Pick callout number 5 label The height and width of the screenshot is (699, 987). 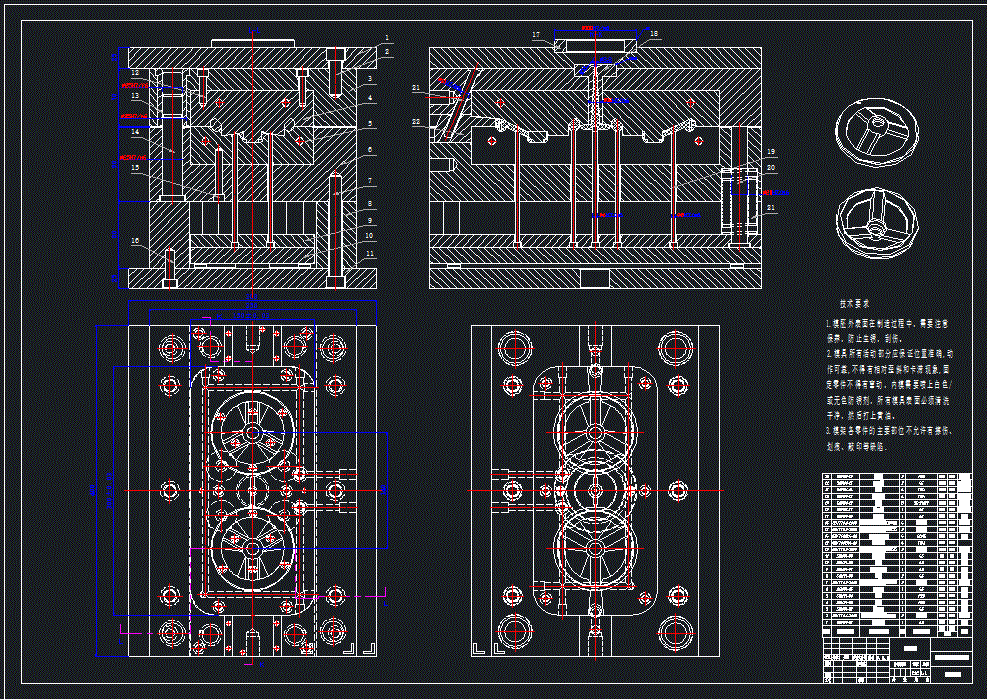[370, 124]
